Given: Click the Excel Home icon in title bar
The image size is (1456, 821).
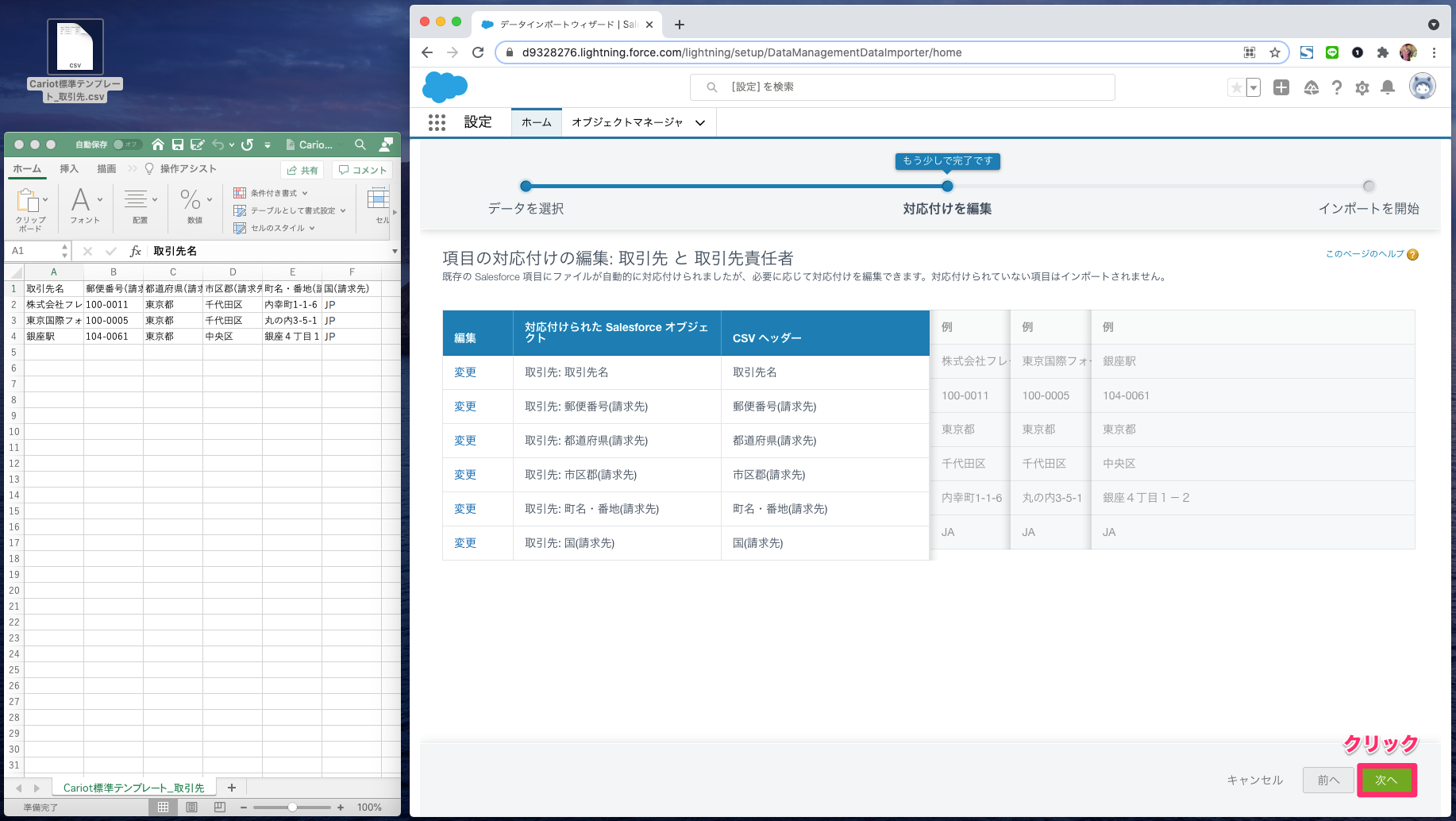Looking at the screenshot, I should (x=158, y=145).
